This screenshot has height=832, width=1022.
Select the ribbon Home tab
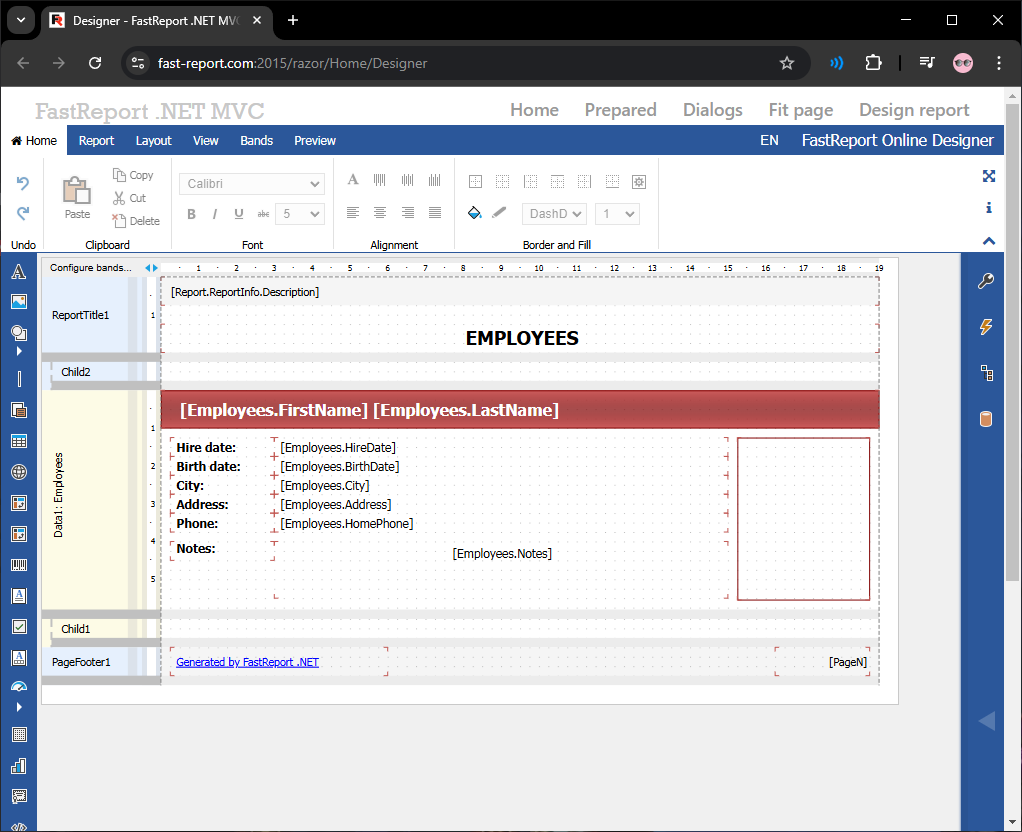click(x=34, y=140)
